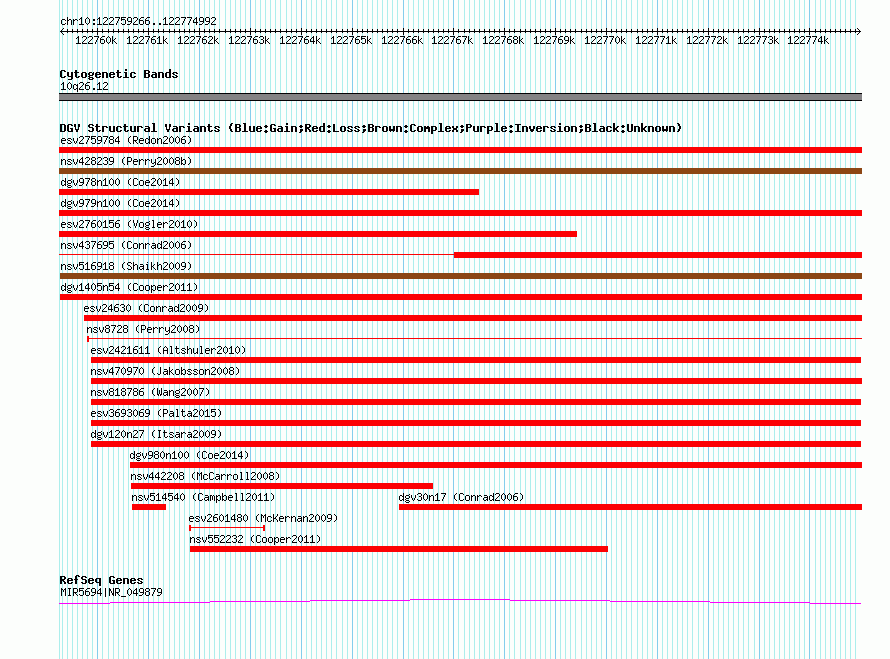Screen dimensions: 890x659
Task: Click the esv2421611 (Altshuler2010) label
Action: tap(168, 350)
